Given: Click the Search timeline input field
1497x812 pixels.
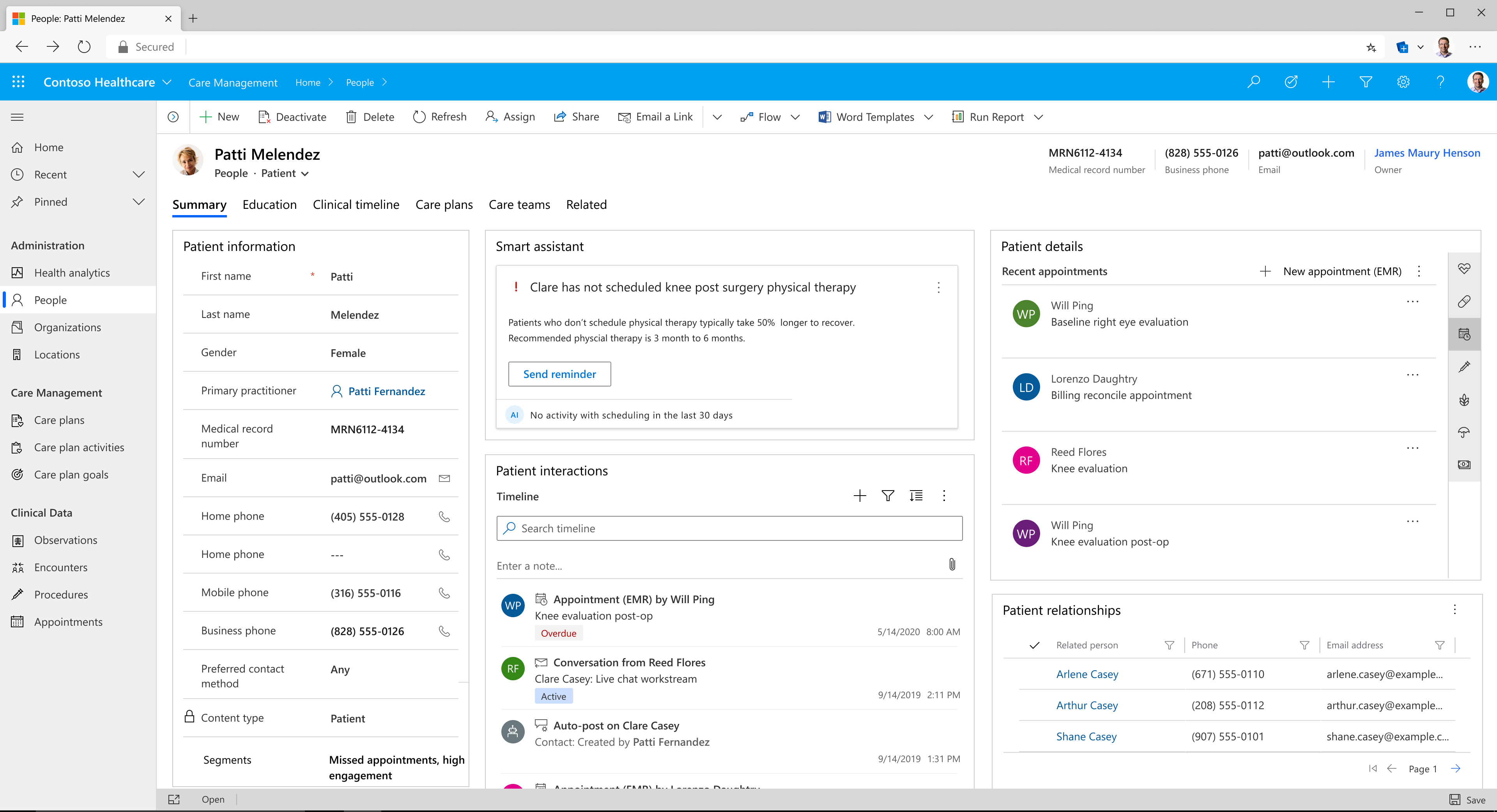Looking at the screenshot, I should point(729,528).
